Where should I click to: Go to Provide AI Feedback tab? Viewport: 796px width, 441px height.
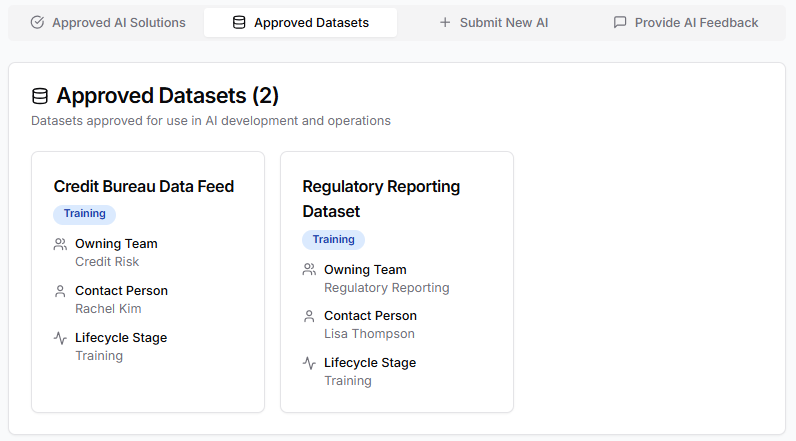point(686,23)
